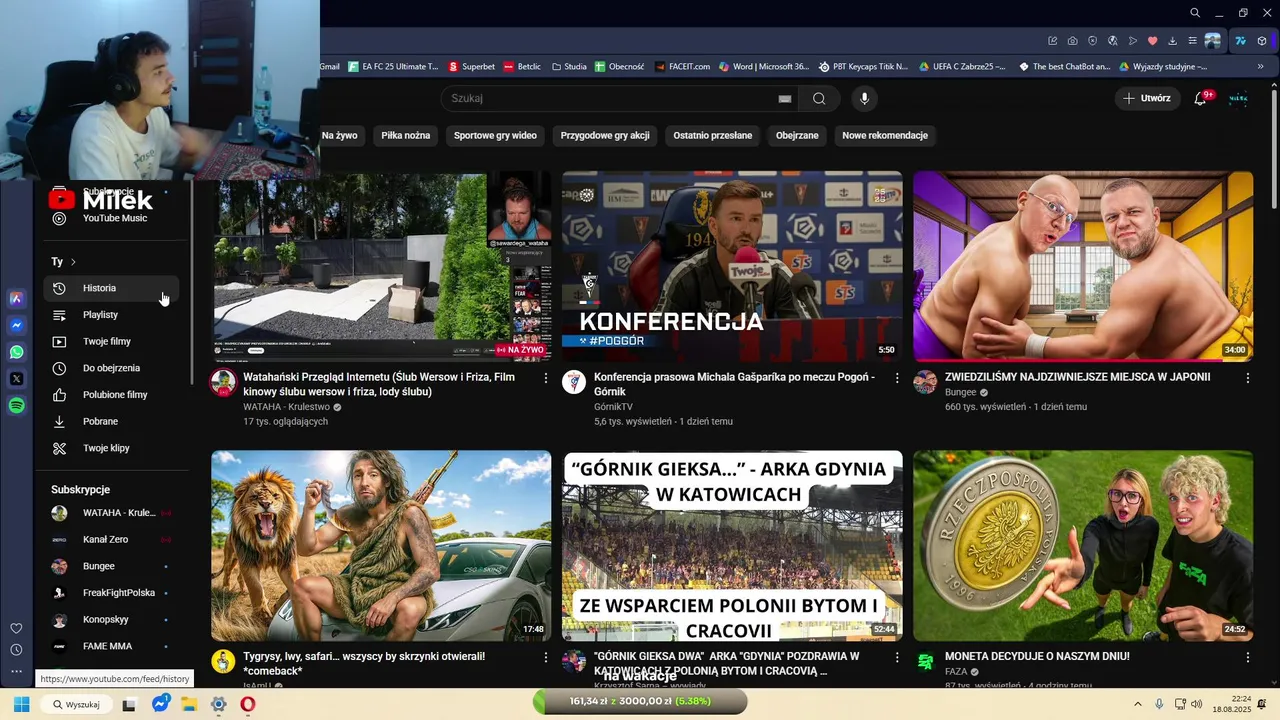Open Historia in the YouTube sidebar
1280x720 pixels.
(x=111, y=288)
